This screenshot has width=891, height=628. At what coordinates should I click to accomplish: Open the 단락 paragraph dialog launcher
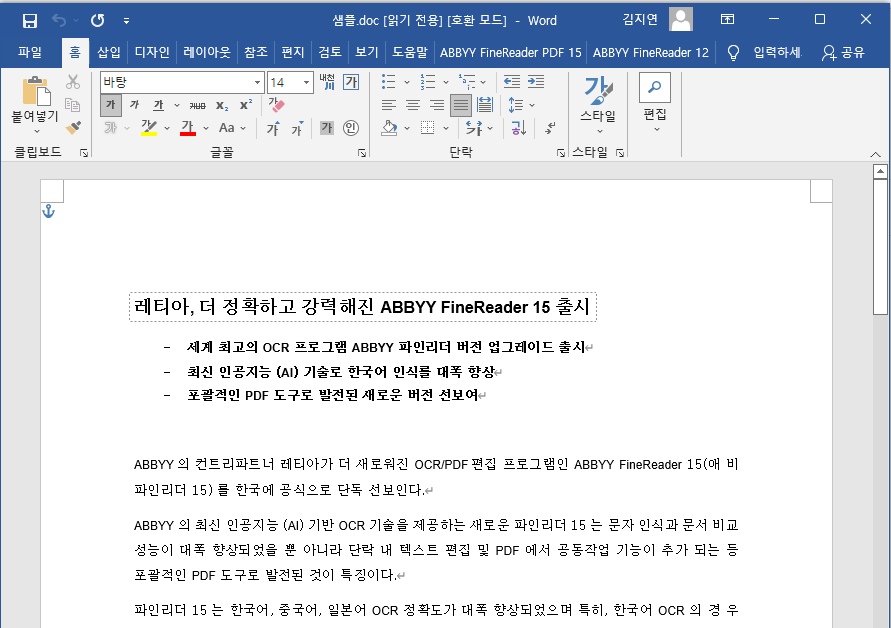coord(561,153)
